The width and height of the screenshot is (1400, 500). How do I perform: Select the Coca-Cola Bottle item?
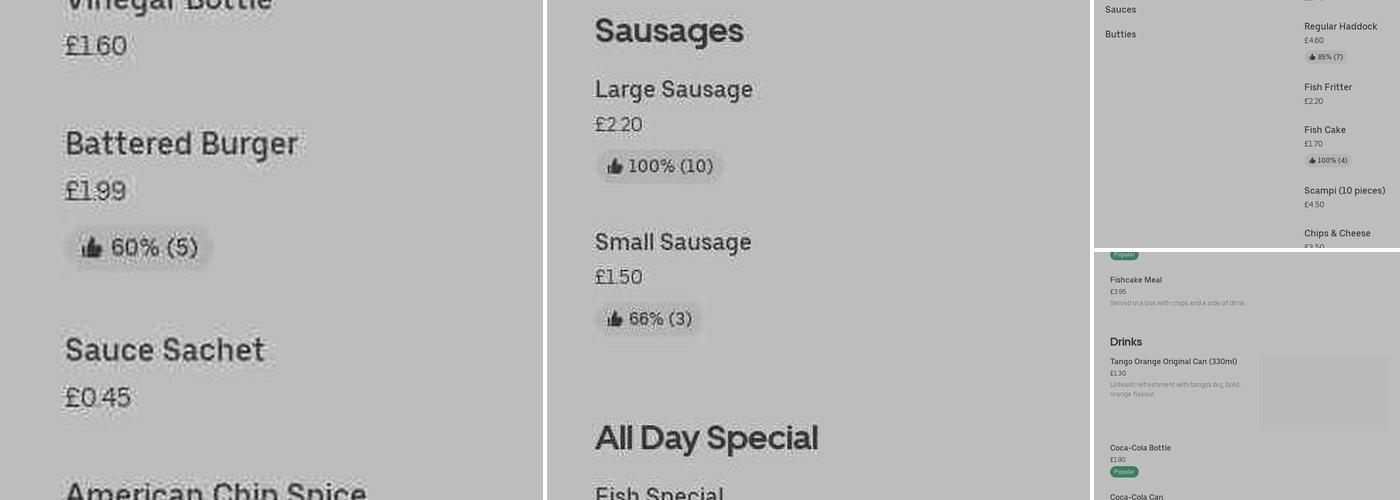[x=1140, y=448]
